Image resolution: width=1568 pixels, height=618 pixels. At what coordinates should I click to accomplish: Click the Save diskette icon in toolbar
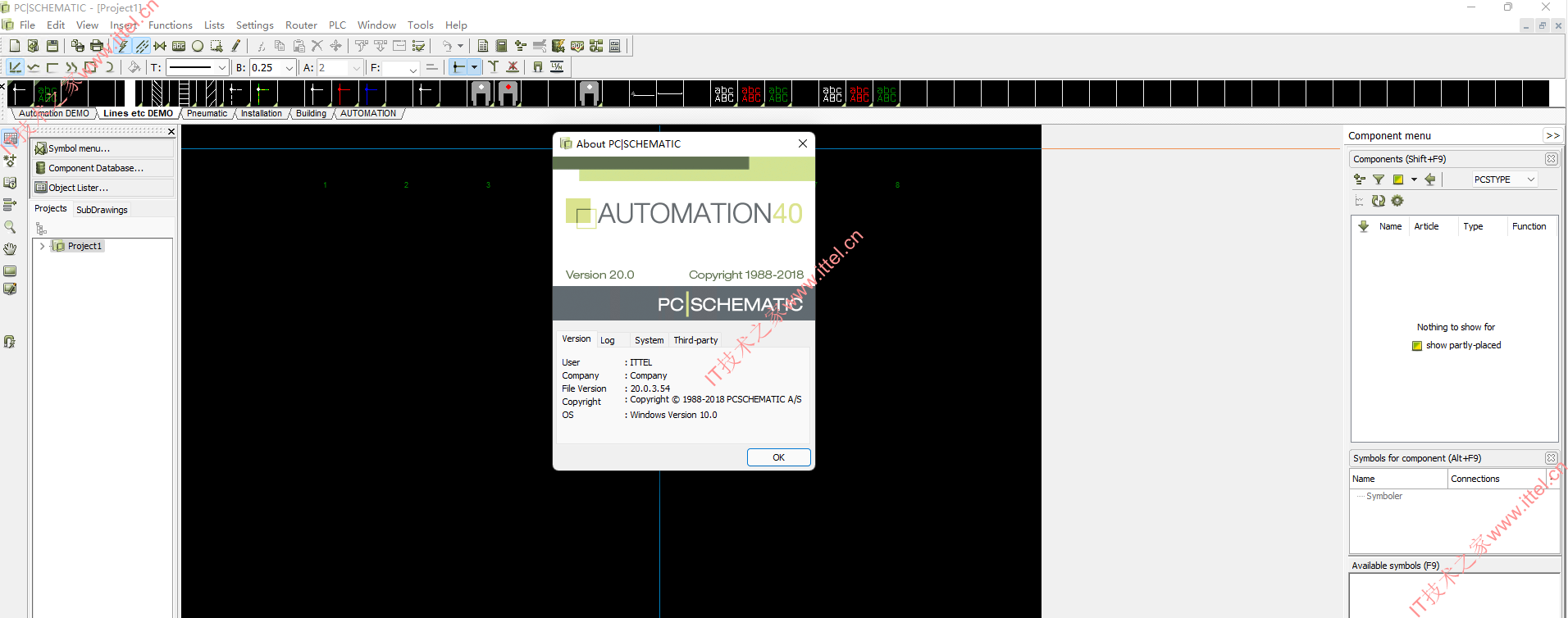point(52,46)
